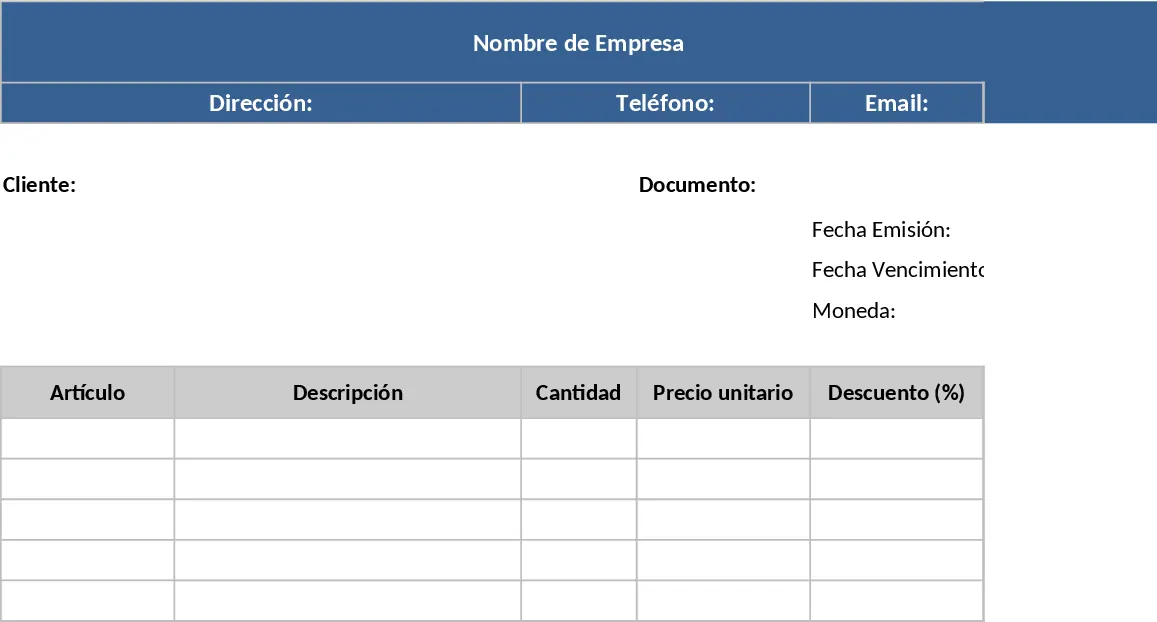Click the Dirección: cell
This screenshot has height=622, width=1157.
pyautogui.click(x=260, y=103)
